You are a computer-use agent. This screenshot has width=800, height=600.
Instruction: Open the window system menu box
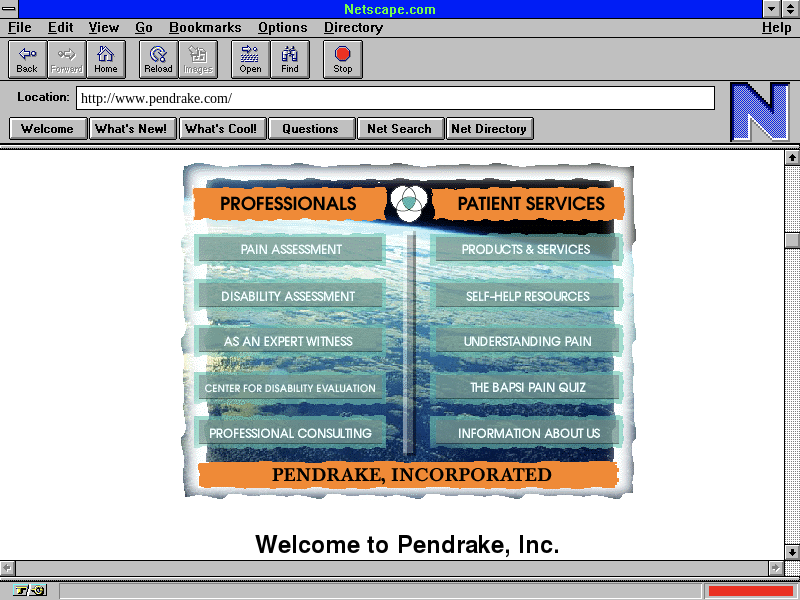coord(9,9)
